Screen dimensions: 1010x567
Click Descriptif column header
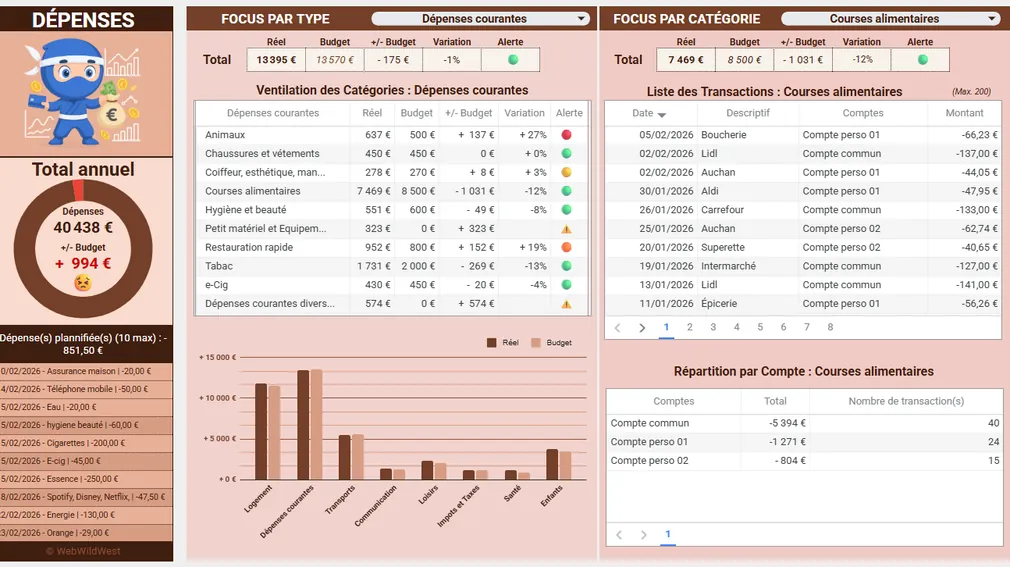[x=748, y=113]
